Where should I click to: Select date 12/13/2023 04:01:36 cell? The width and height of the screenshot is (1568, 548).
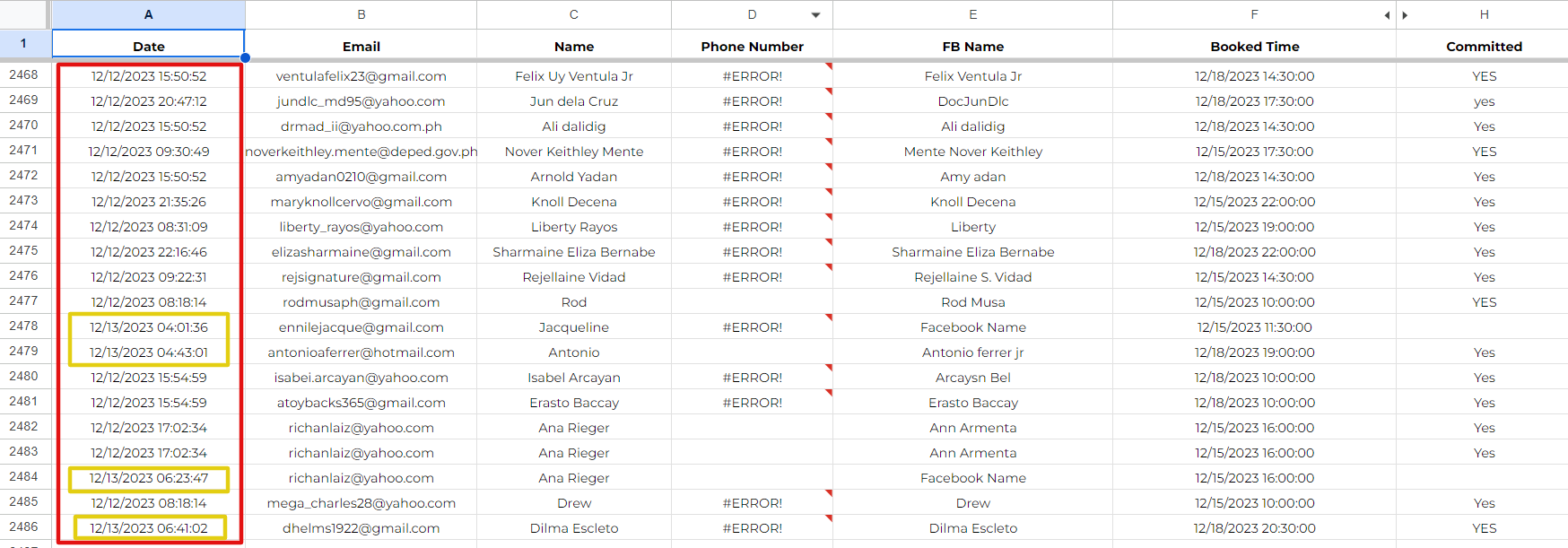coord(148,327)
